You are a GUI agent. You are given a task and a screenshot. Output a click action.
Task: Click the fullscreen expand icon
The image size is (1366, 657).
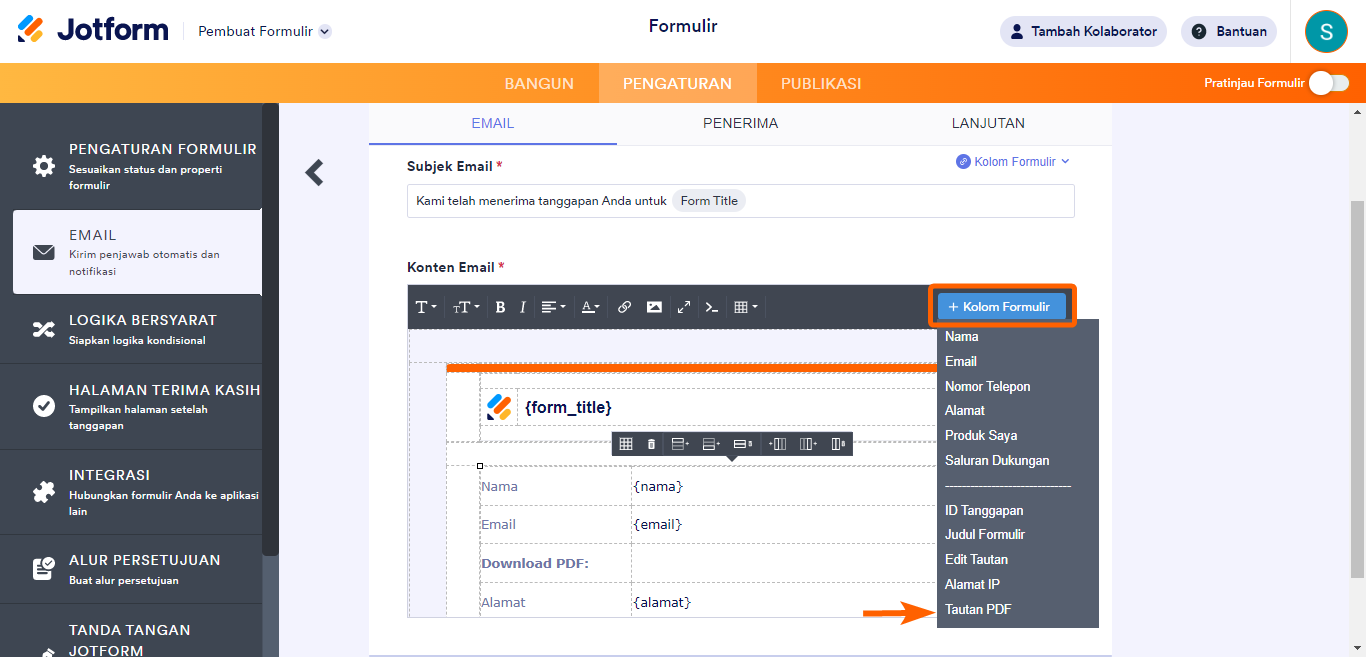[x=683, y=307]
